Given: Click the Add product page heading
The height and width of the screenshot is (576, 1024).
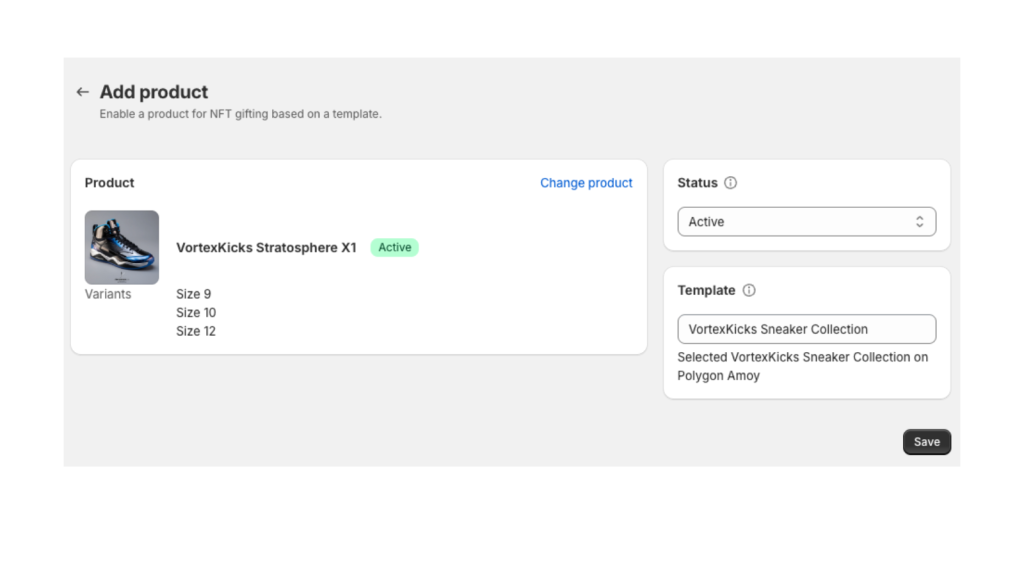Looking at the screenshot, I should [154, 92].
